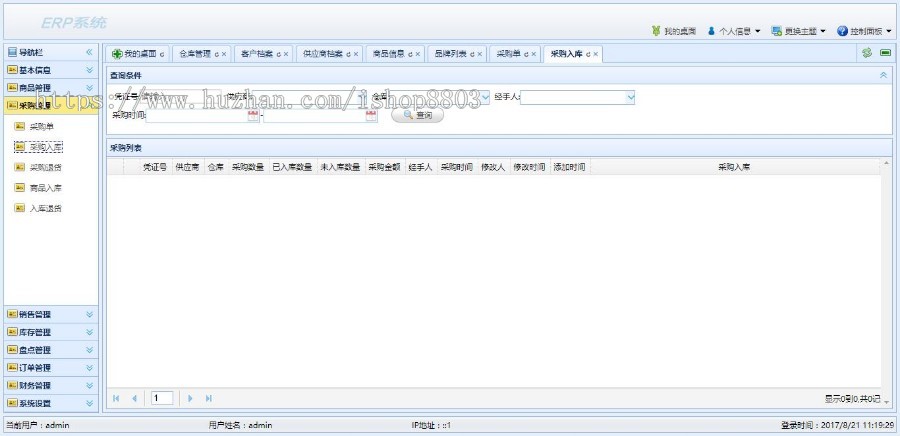Screen dimensions: 900x436
Task: Click the 凭证号 query input field
Action: [181, 98]
